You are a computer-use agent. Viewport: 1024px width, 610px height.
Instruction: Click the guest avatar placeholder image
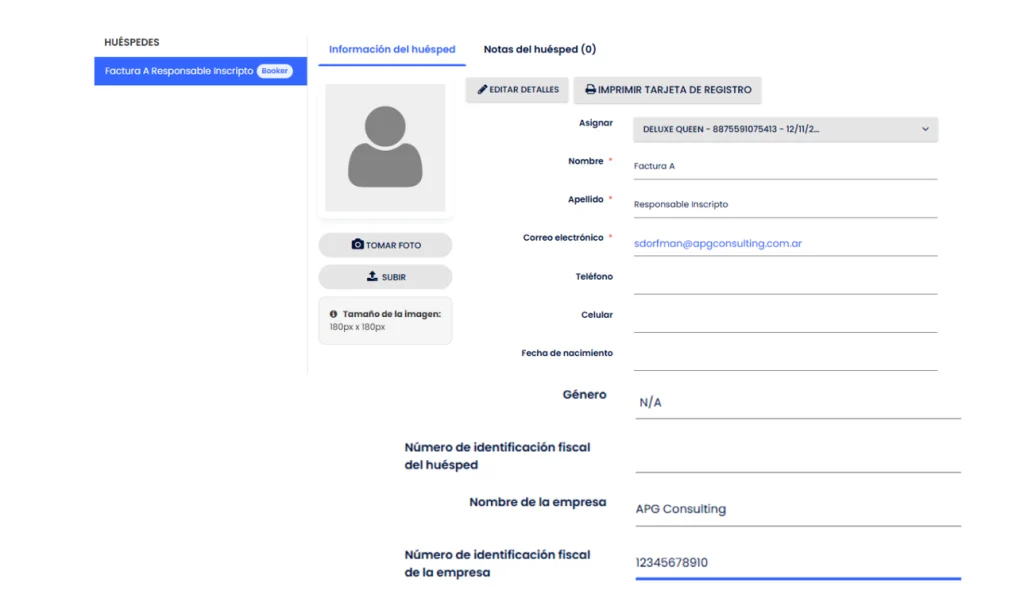coord(385,148)
